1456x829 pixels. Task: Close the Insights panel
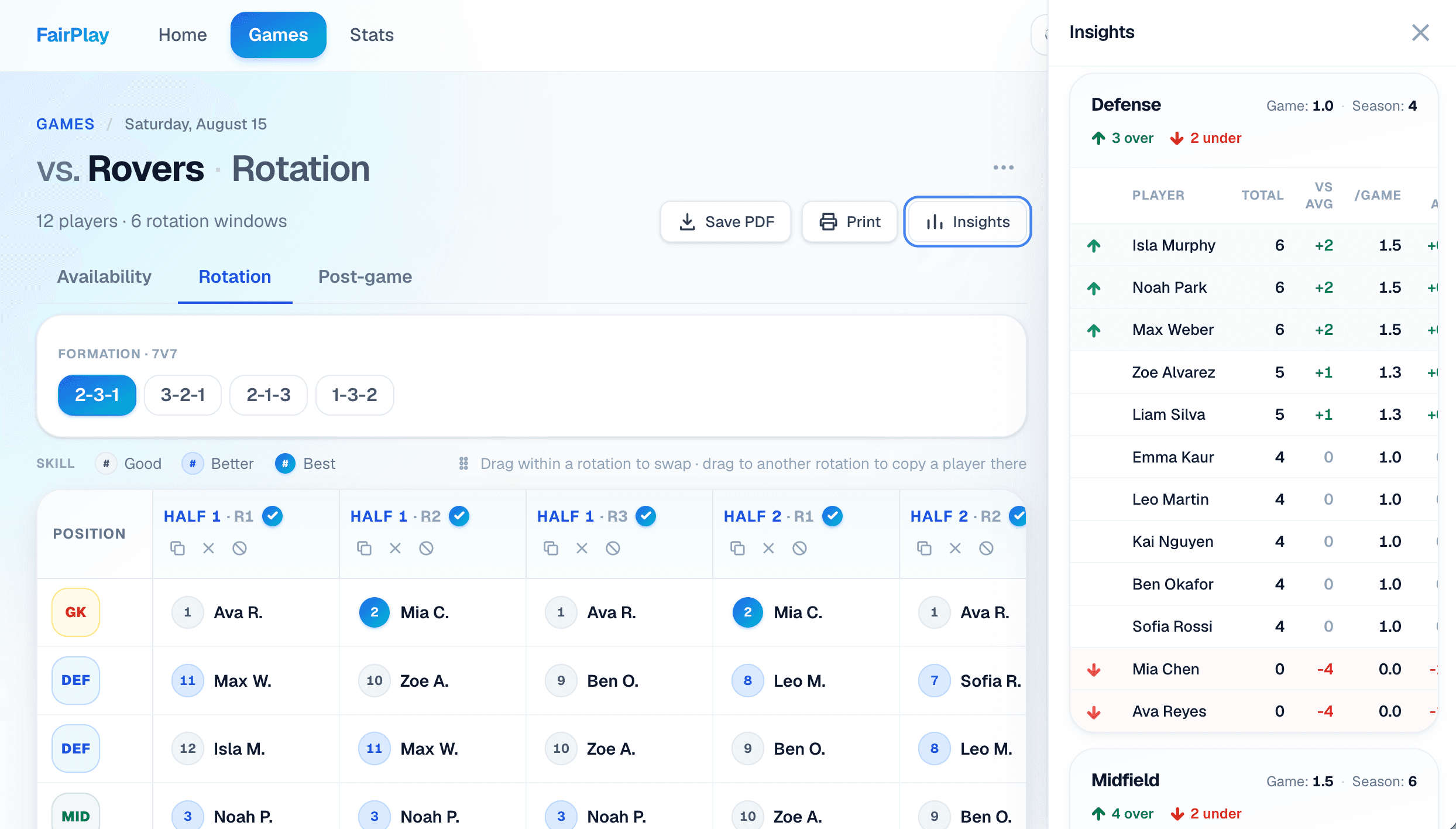[x=1420, y=32]
